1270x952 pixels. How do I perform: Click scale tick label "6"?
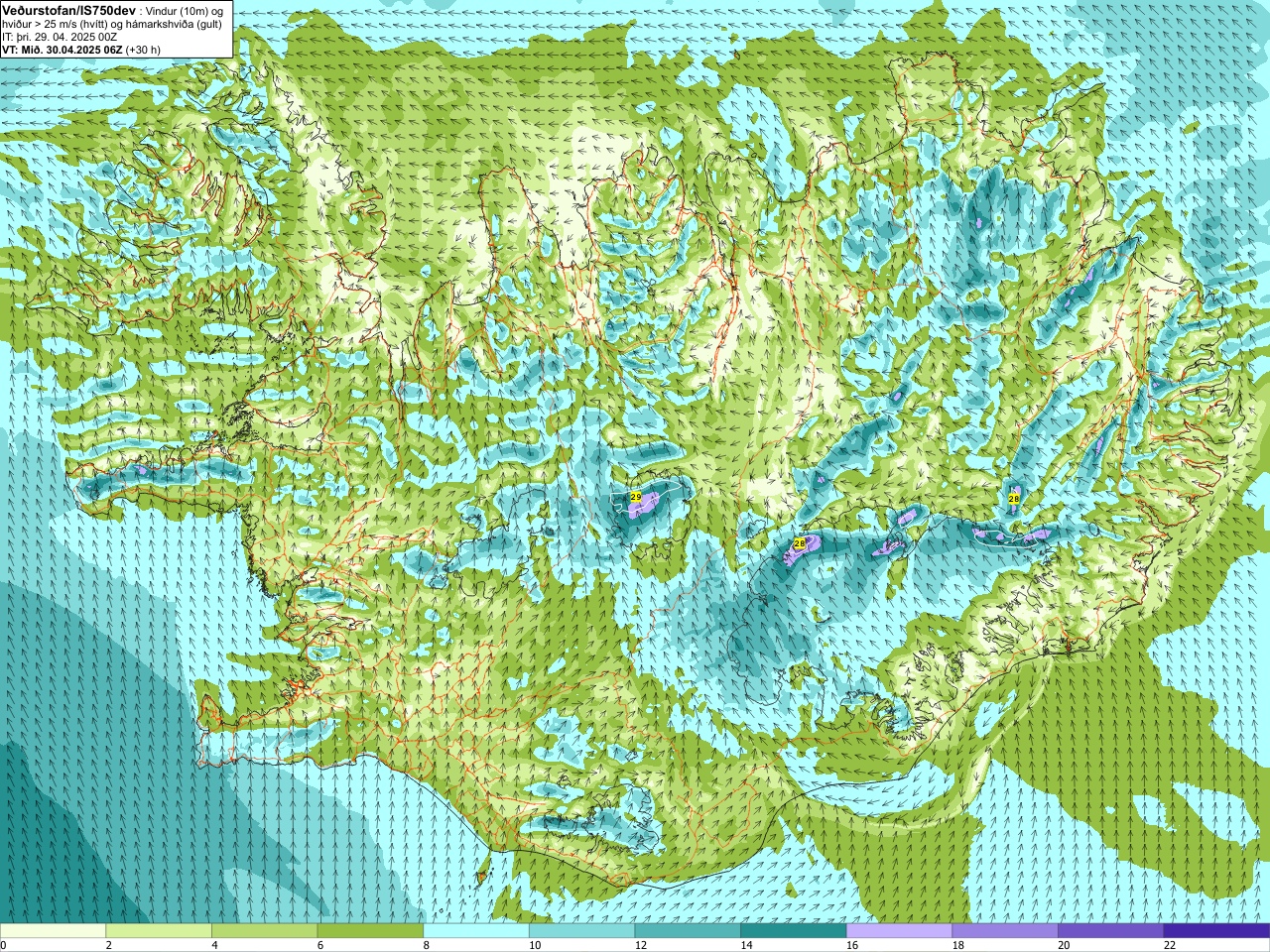point(320,945)
